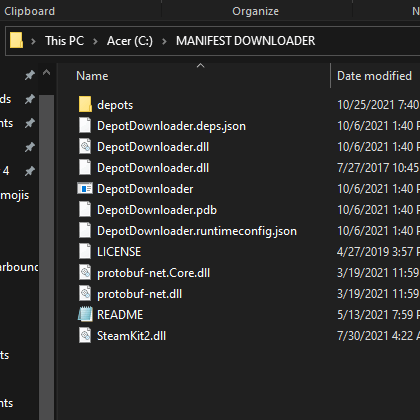Click the sidebar scroll-up arrow

(x=47, y=72)
